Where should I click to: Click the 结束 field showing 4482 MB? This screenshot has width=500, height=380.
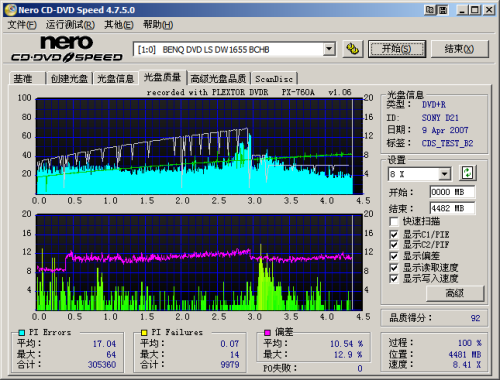(452, 208)
